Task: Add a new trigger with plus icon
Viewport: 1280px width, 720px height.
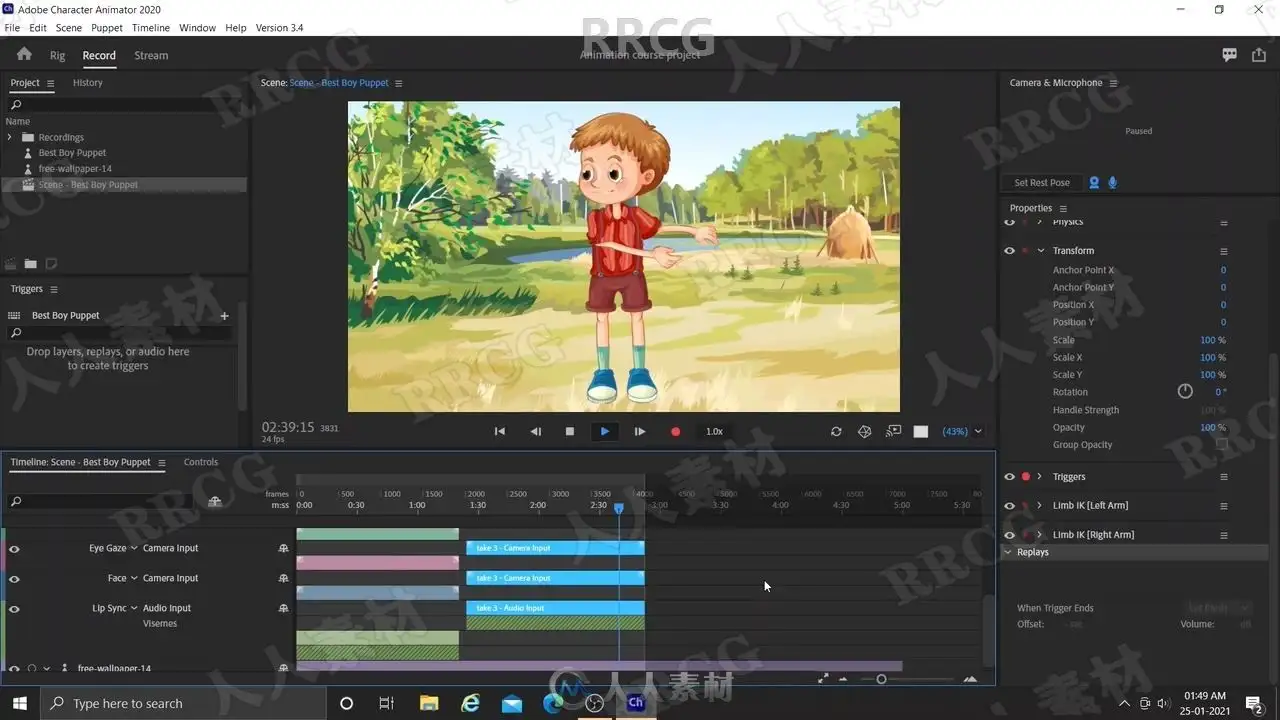Action: pyautogui.click(x=224, y=315)
